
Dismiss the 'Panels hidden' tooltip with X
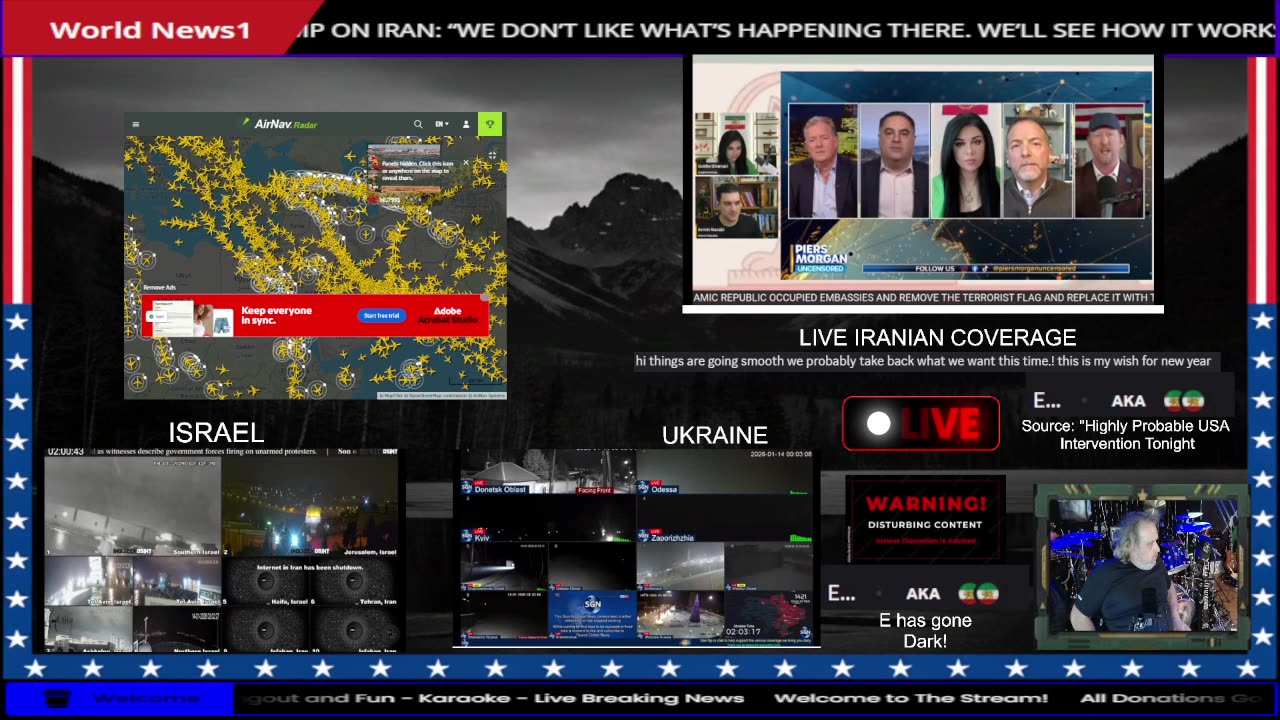(465, 163)
